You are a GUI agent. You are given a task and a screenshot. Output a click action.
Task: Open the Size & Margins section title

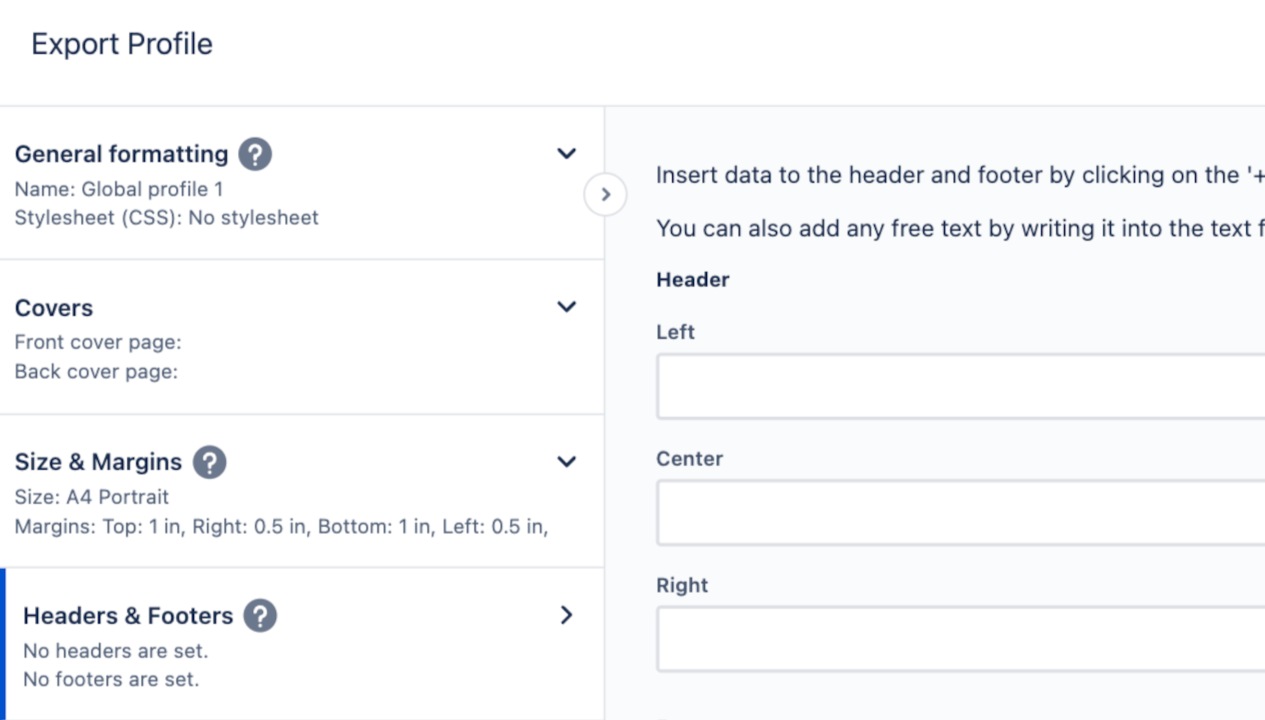pos(98,462)
